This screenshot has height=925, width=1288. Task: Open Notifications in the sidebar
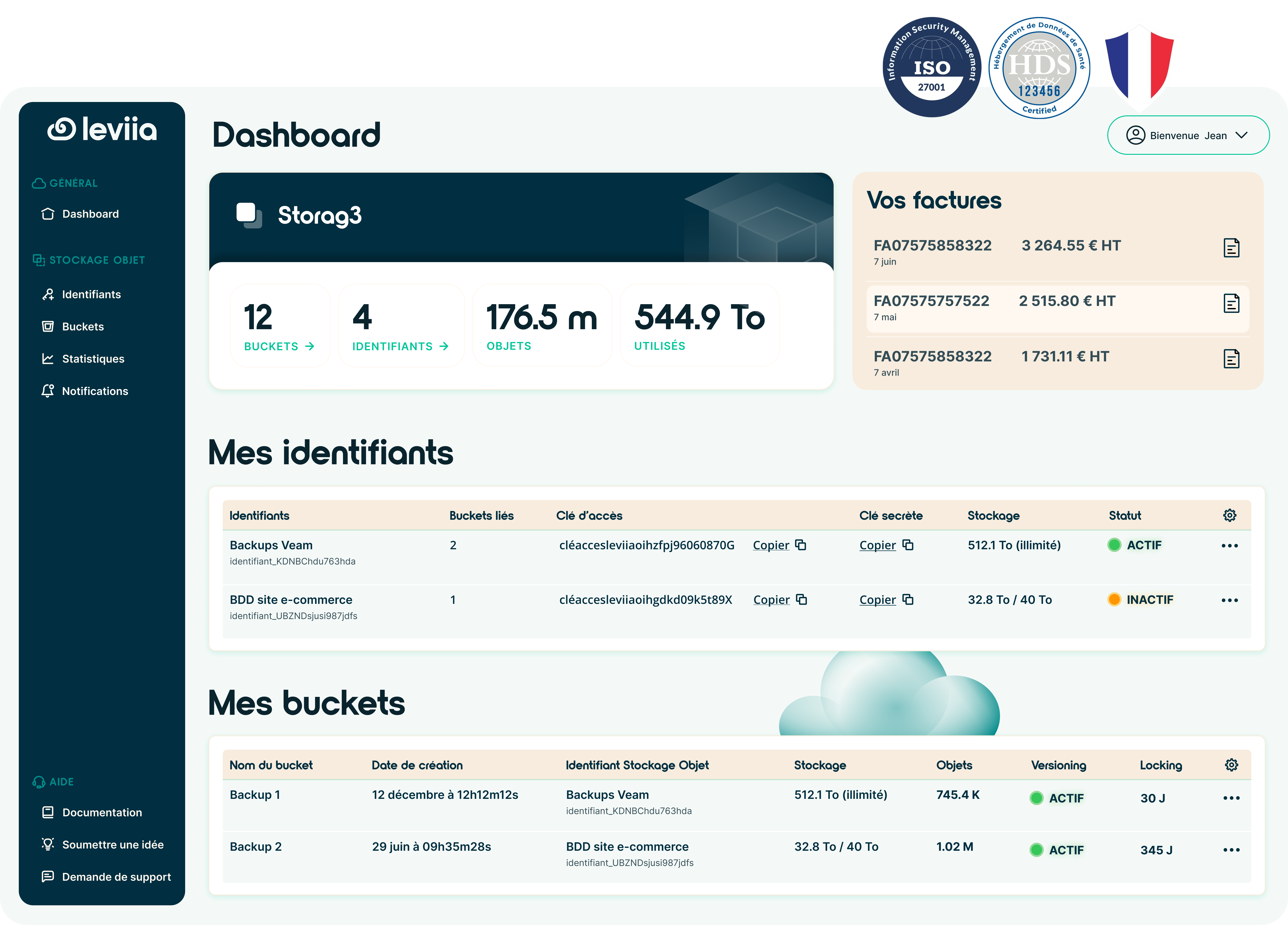pyautogui.click(x=95, y=391)
